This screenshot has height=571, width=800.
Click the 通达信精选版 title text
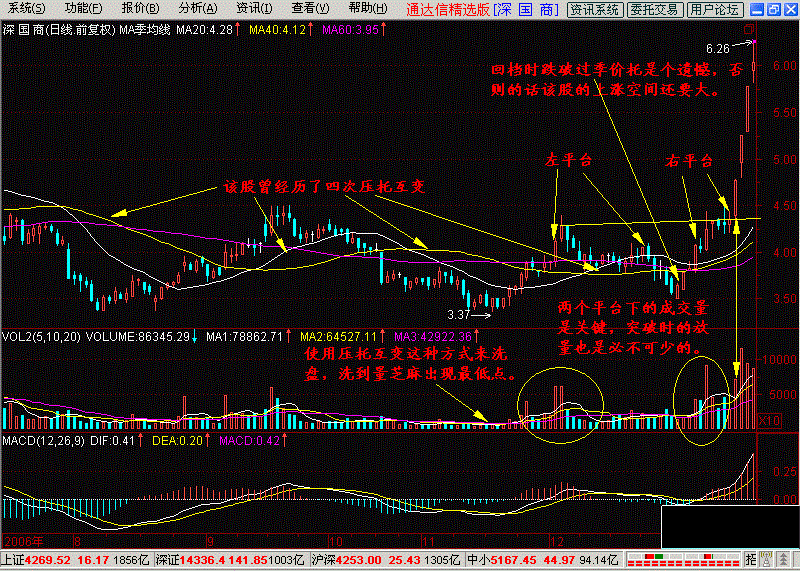448,9
